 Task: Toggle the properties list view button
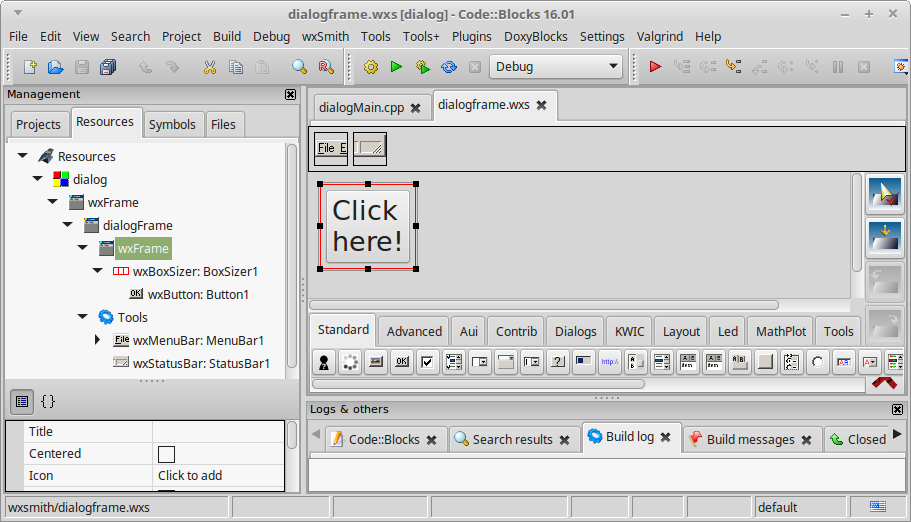click(21, 401)
